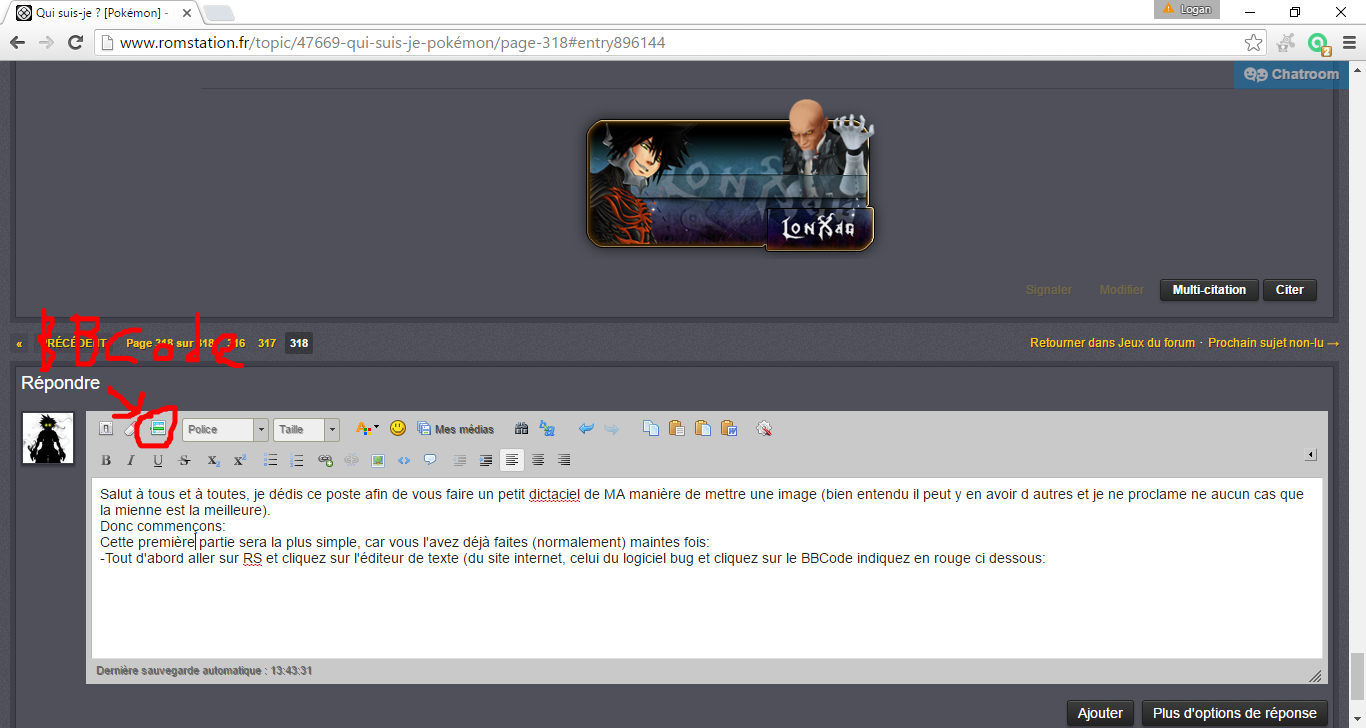Click Mes médias button
Image resolution: width=1366 pixels, height=728 pixels.
point(456,429)
